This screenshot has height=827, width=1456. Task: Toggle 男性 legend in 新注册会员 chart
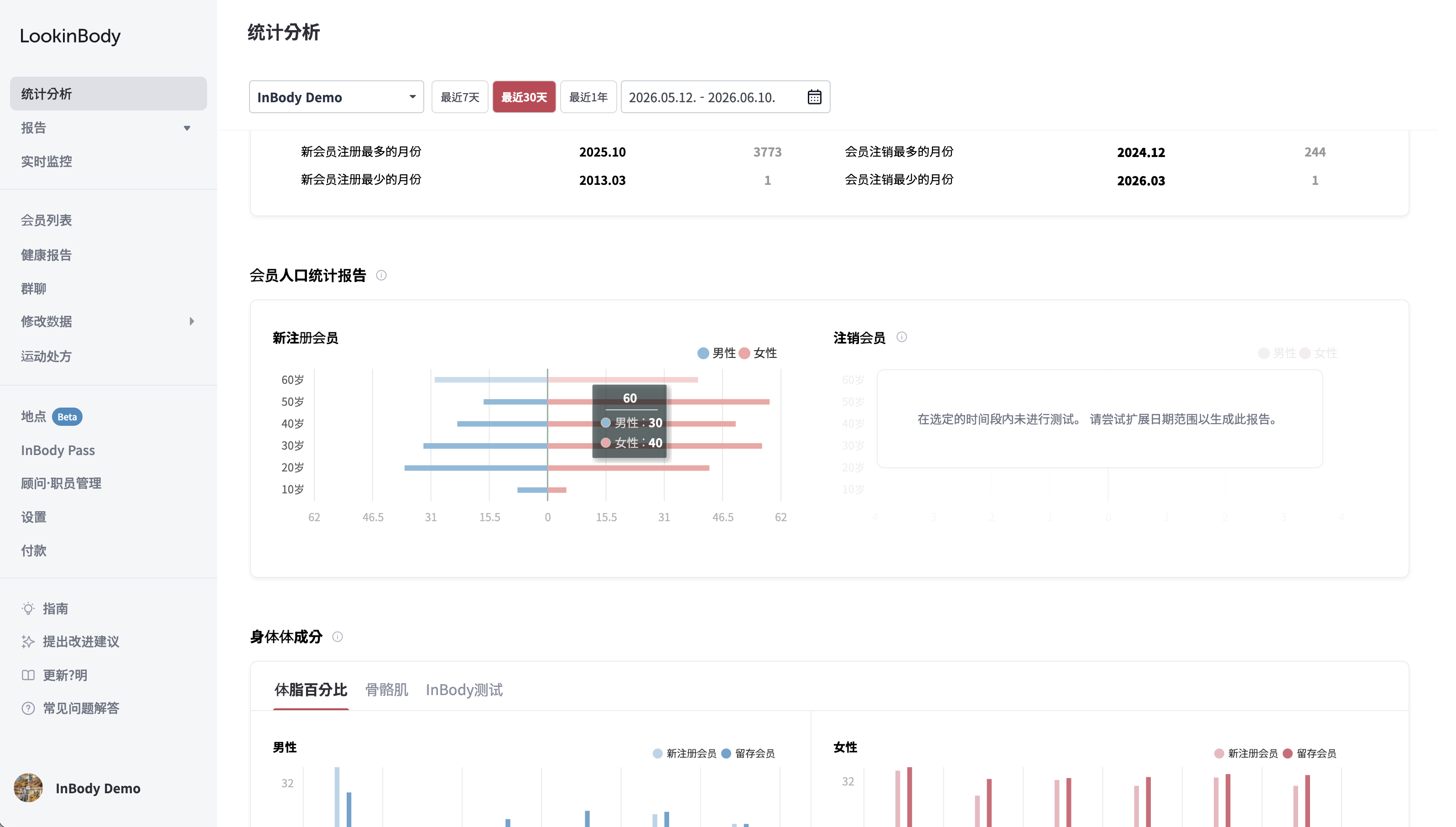716,353
